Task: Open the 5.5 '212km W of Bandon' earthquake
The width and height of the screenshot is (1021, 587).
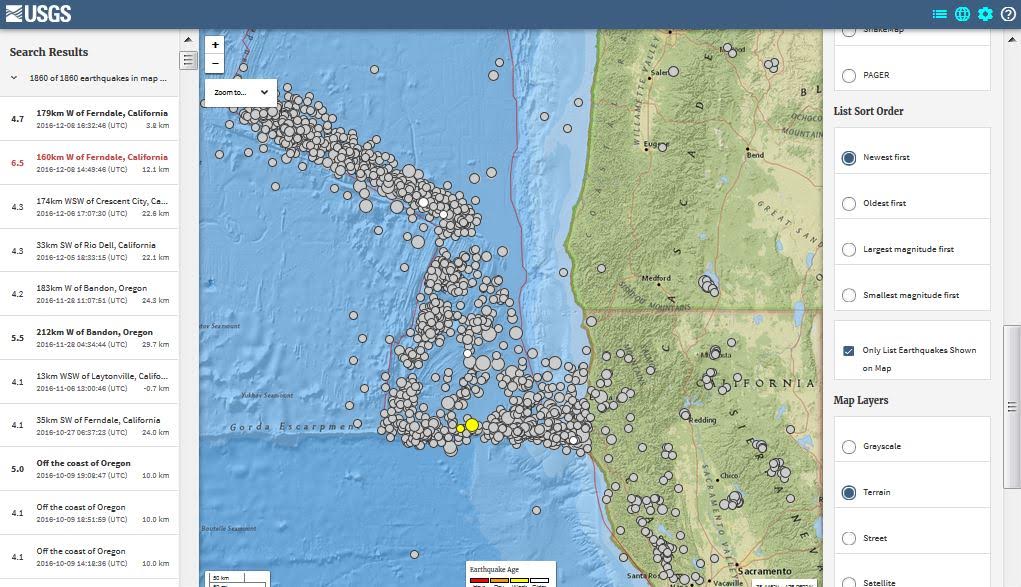Action: pyautogui.click(x=89, y=337)
